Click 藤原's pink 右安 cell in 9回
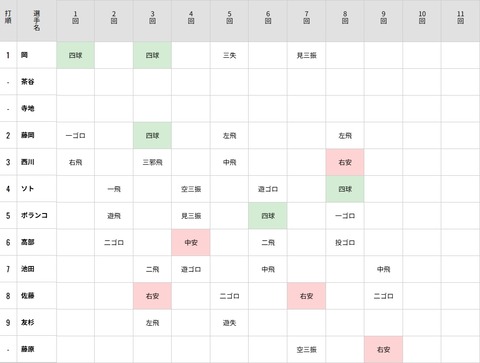This screenshot has height=363, width=480. click(x=383, y=349)
